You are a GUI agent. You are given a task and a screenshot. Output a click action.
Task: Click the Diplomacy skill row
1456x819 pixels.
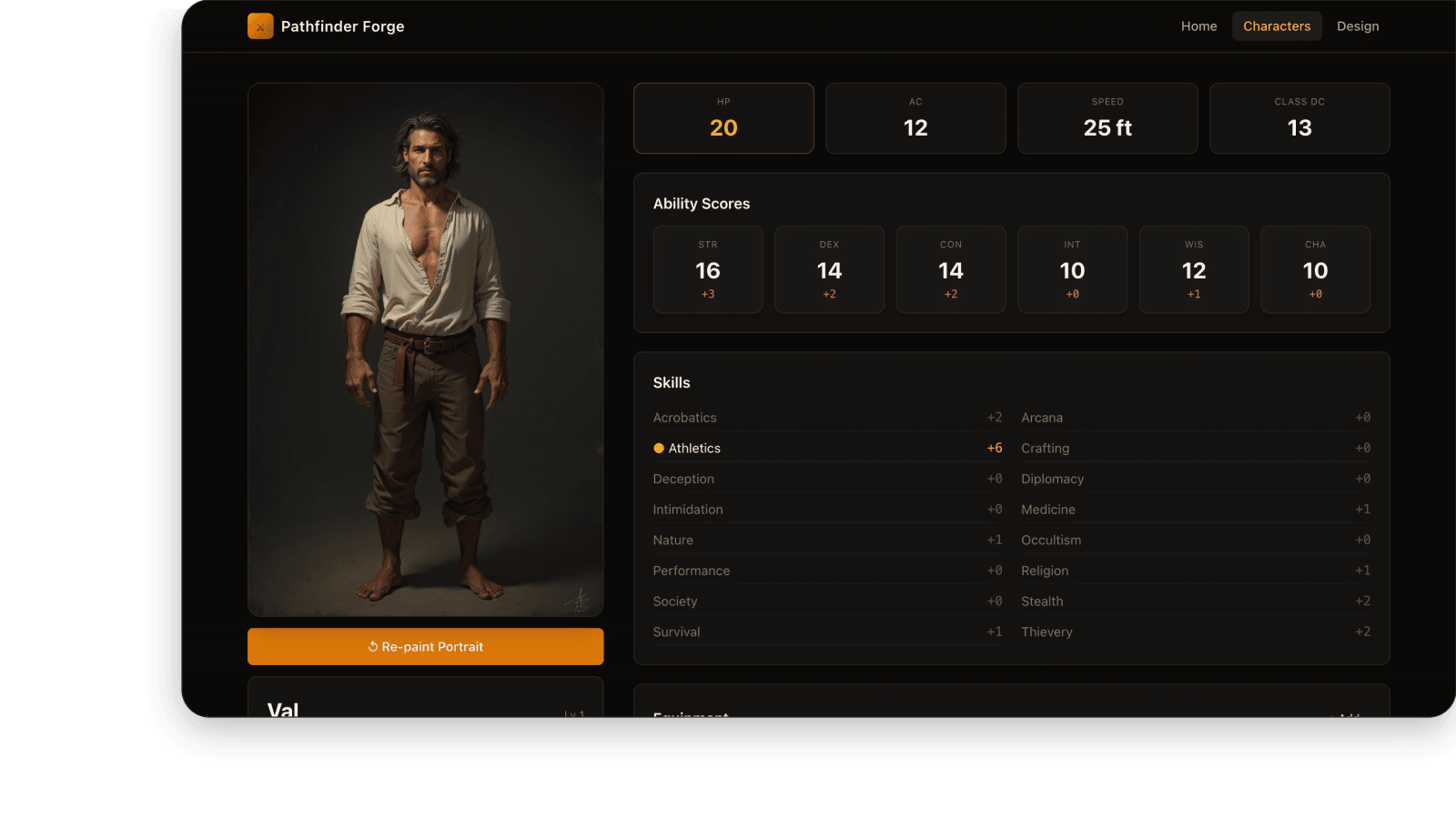(1196, 479)
